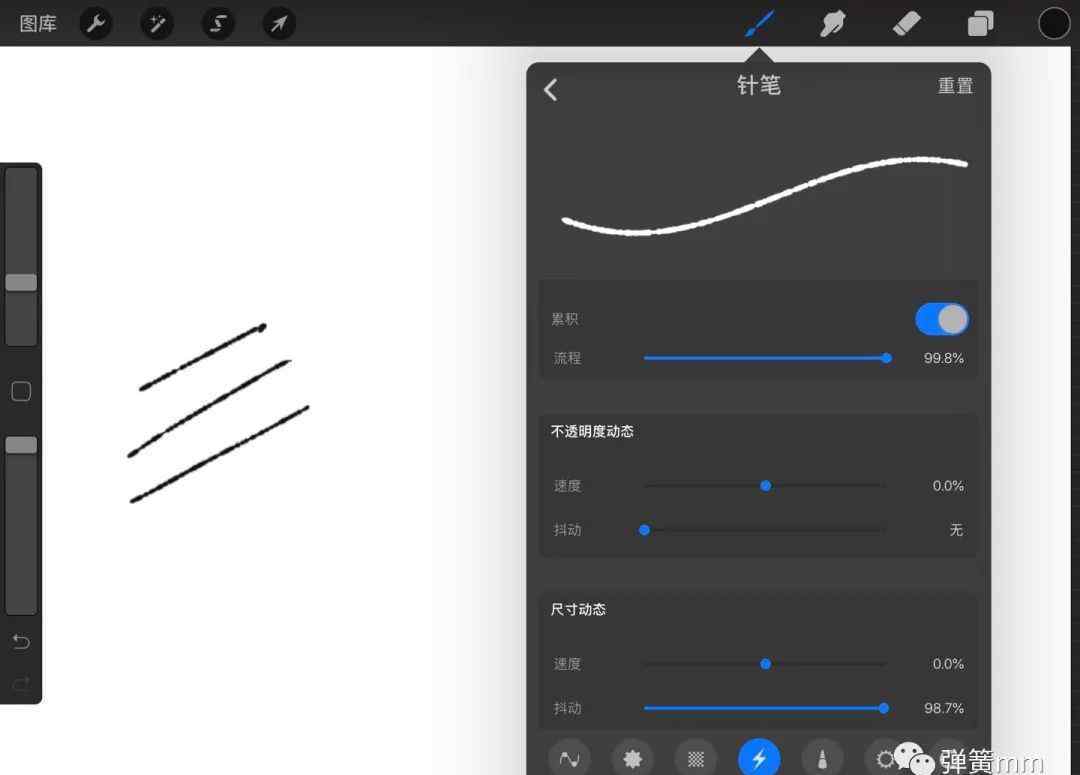Open the Actions wrench menu

click(x=96, y=23)
